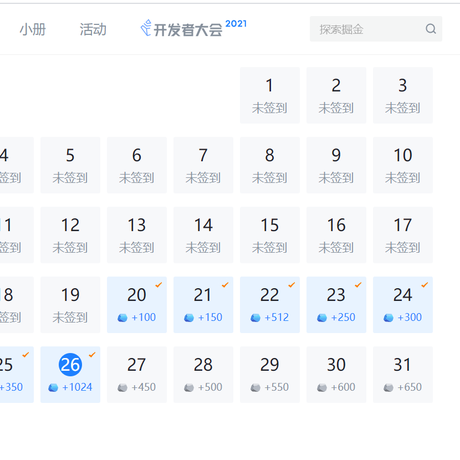Click the number 28 on its day cell
This screenshot has height=460, width=460.
coord(203,365)
